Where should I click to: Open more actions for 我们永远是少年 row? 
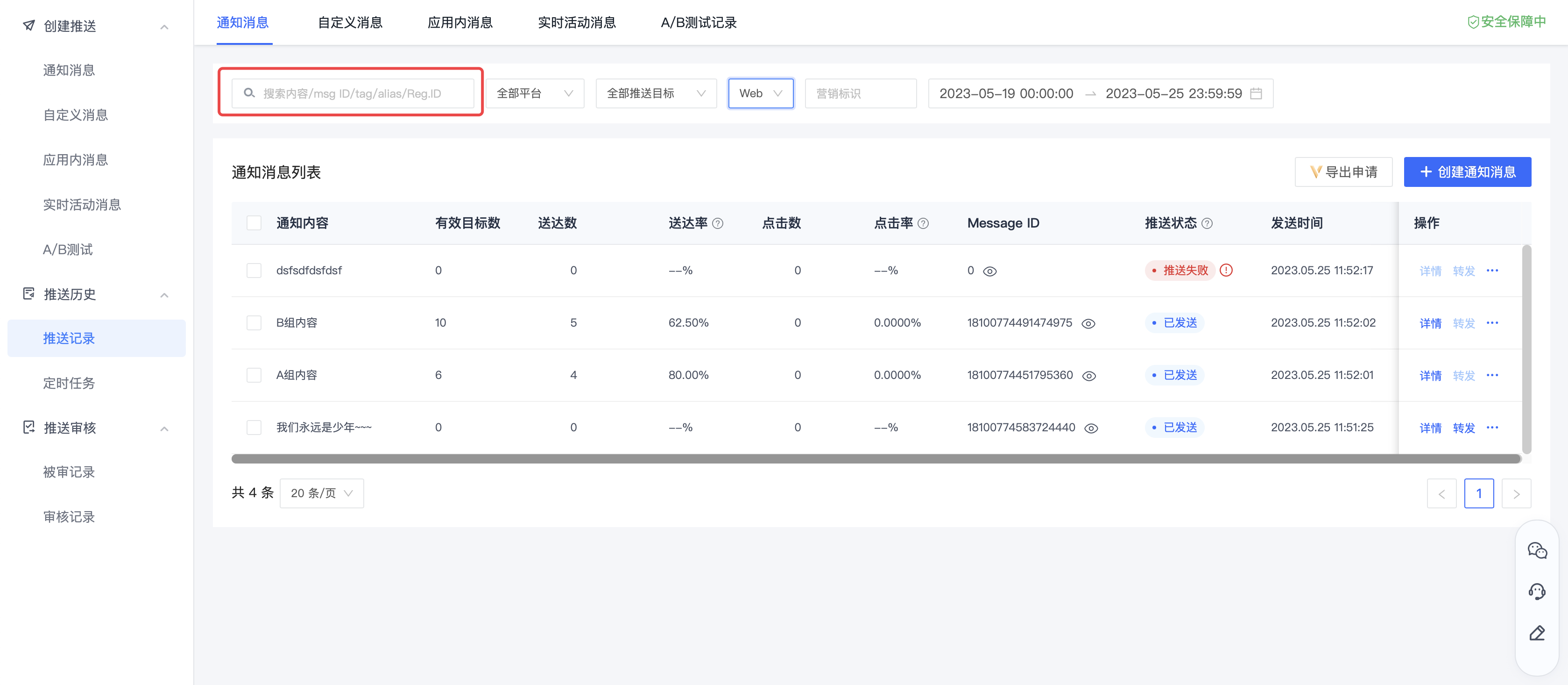tap(1492, 428)
